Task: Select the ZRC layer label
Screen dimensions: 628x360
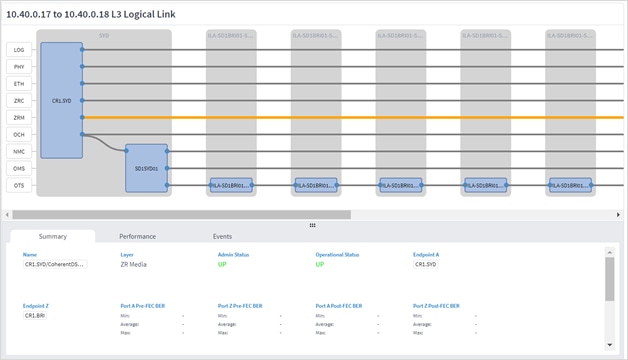Action: click(19, 101)
